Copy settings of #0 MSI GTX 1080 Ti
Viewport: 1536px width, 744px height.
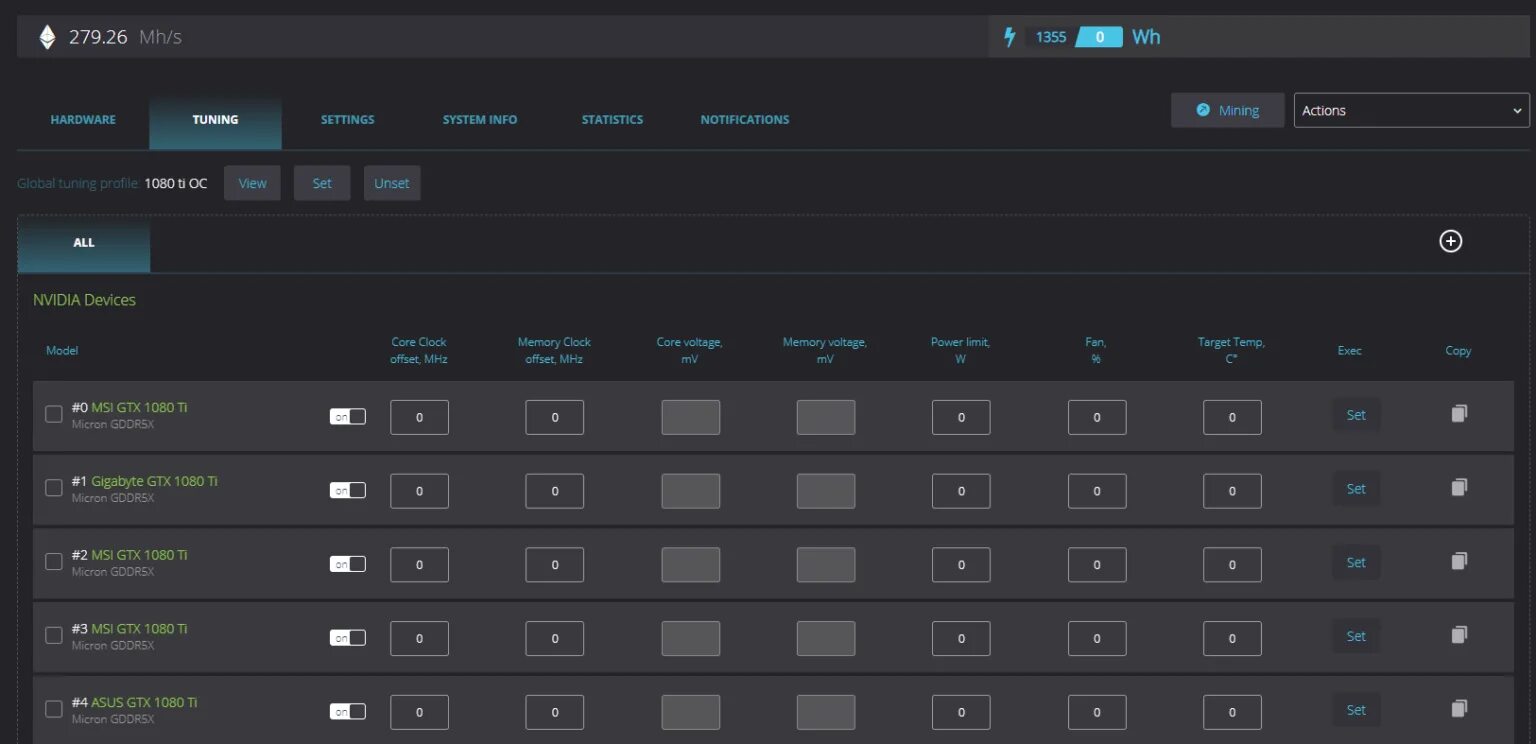click(x=1459, y=413)
